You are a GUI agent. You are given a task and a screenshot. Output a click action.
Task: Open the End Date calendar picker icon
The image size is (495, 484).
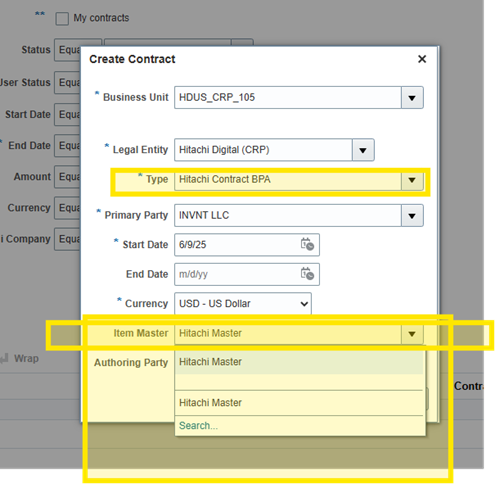tap(307, 274)
